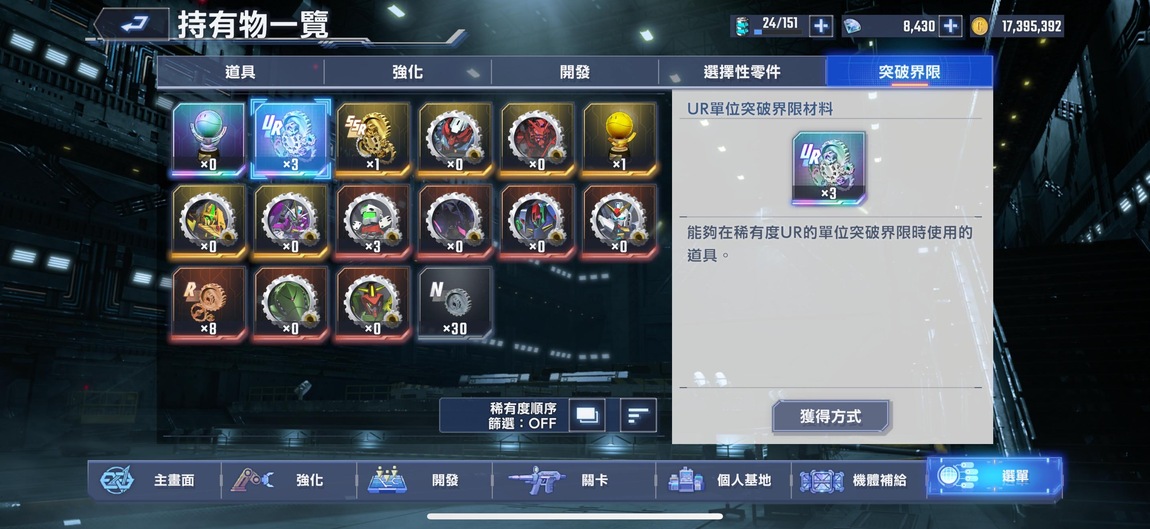This screenshot has height=529, width=1150.
Task: Open the sort order options icon
Action: pos(638,415)
